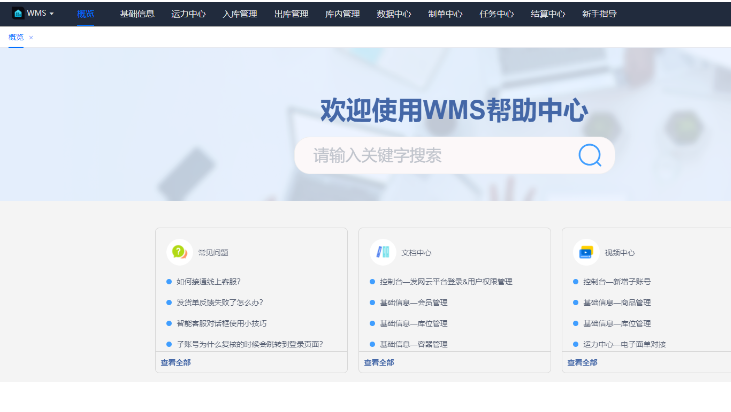The height and width of the screenshot is (412, 731).
Task: Open the 数据中心 menu
Action: coord(394,14)
